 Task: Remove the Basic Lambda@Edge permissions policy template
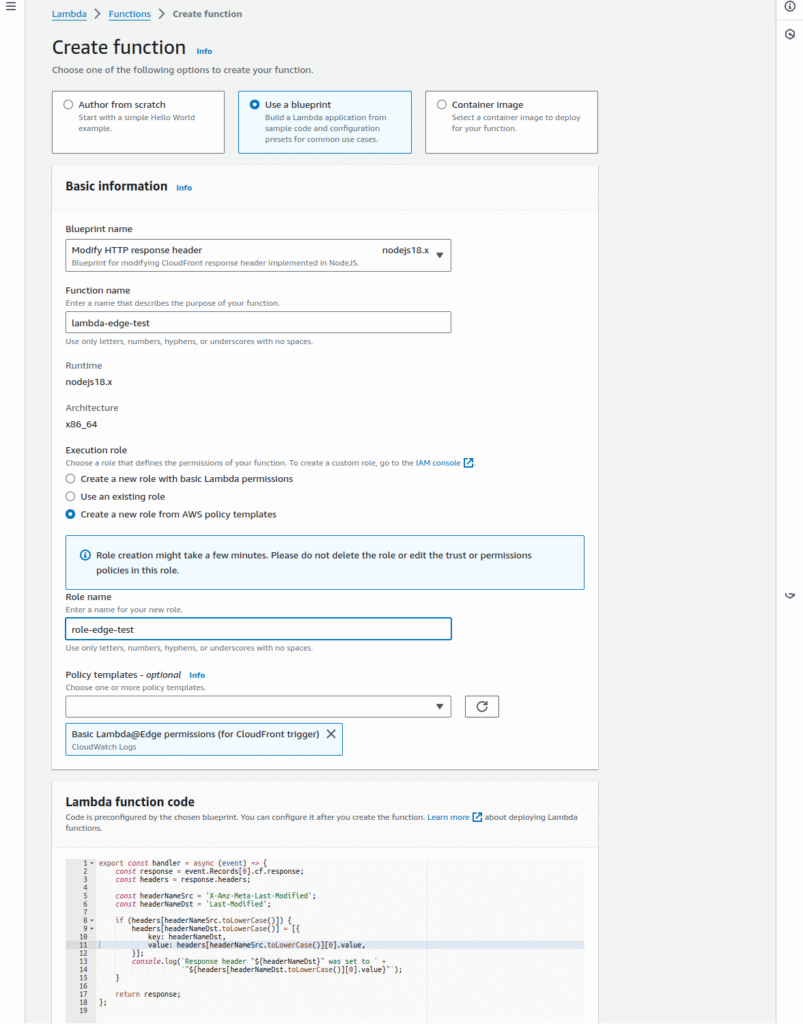pyautogui.click(x=331, y=734)
